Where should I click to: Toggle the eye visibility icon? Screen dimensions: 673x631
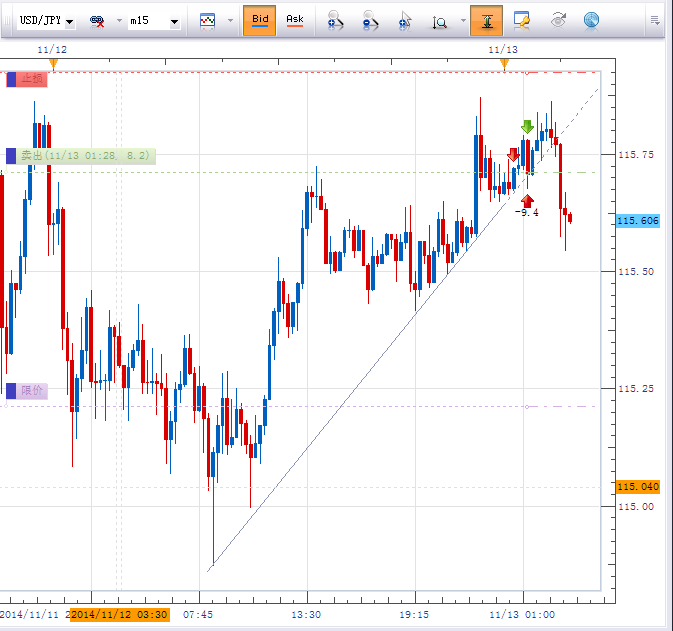coord(558,20)
